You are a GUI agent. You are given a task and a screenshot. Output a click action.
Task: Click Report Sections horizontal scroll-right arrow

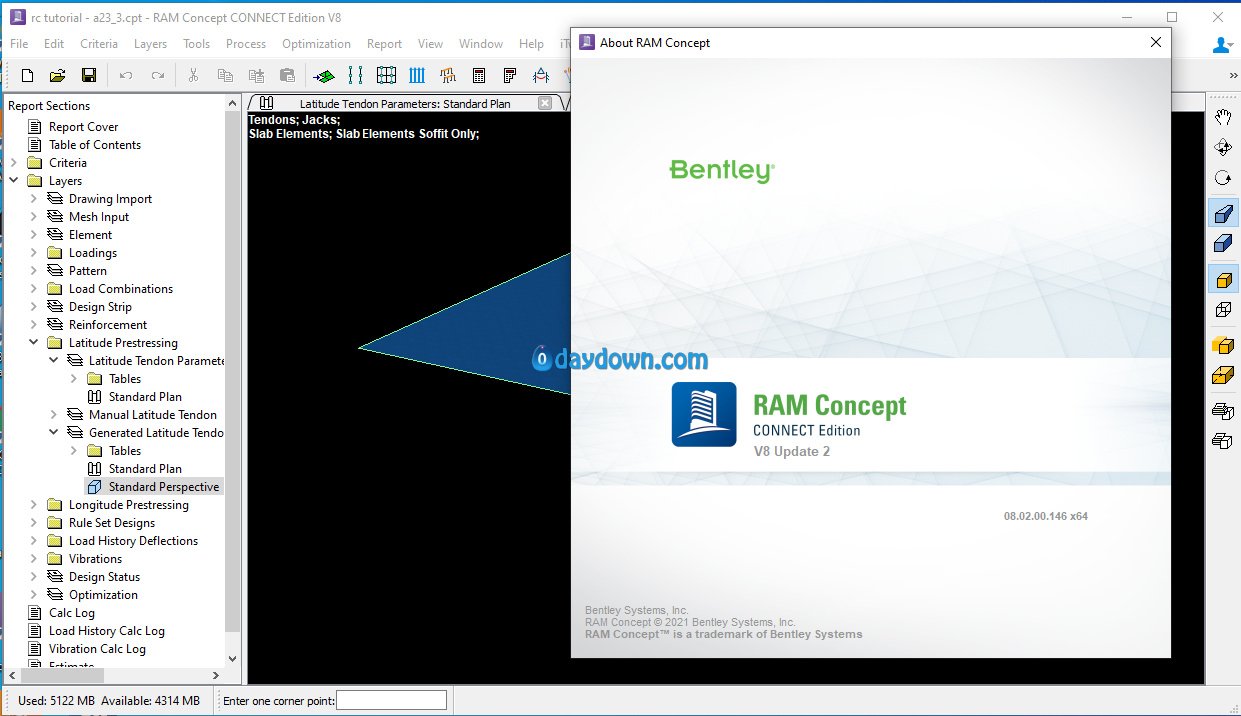216,676
